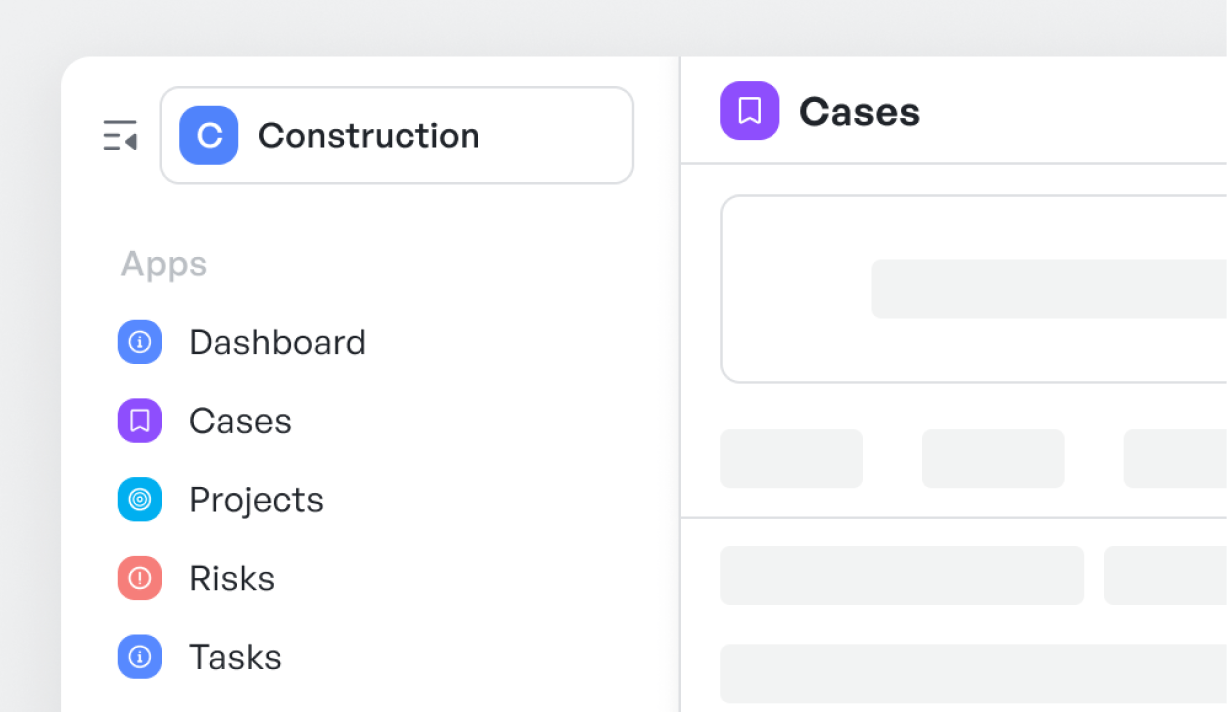
Task: Click the second filter pill placeholder
Action: pyautogui.click(x=993, y=458)
